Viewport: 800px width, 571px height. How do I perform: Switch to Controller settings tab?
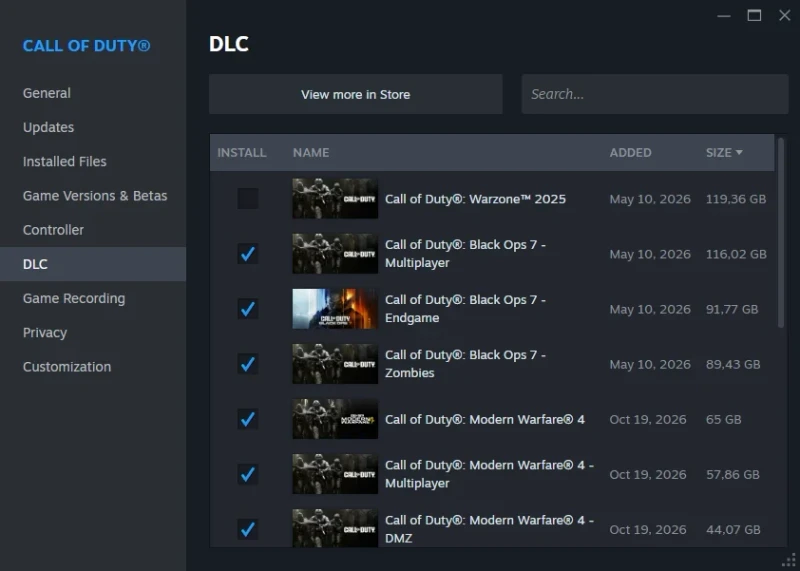pos(93,230)
